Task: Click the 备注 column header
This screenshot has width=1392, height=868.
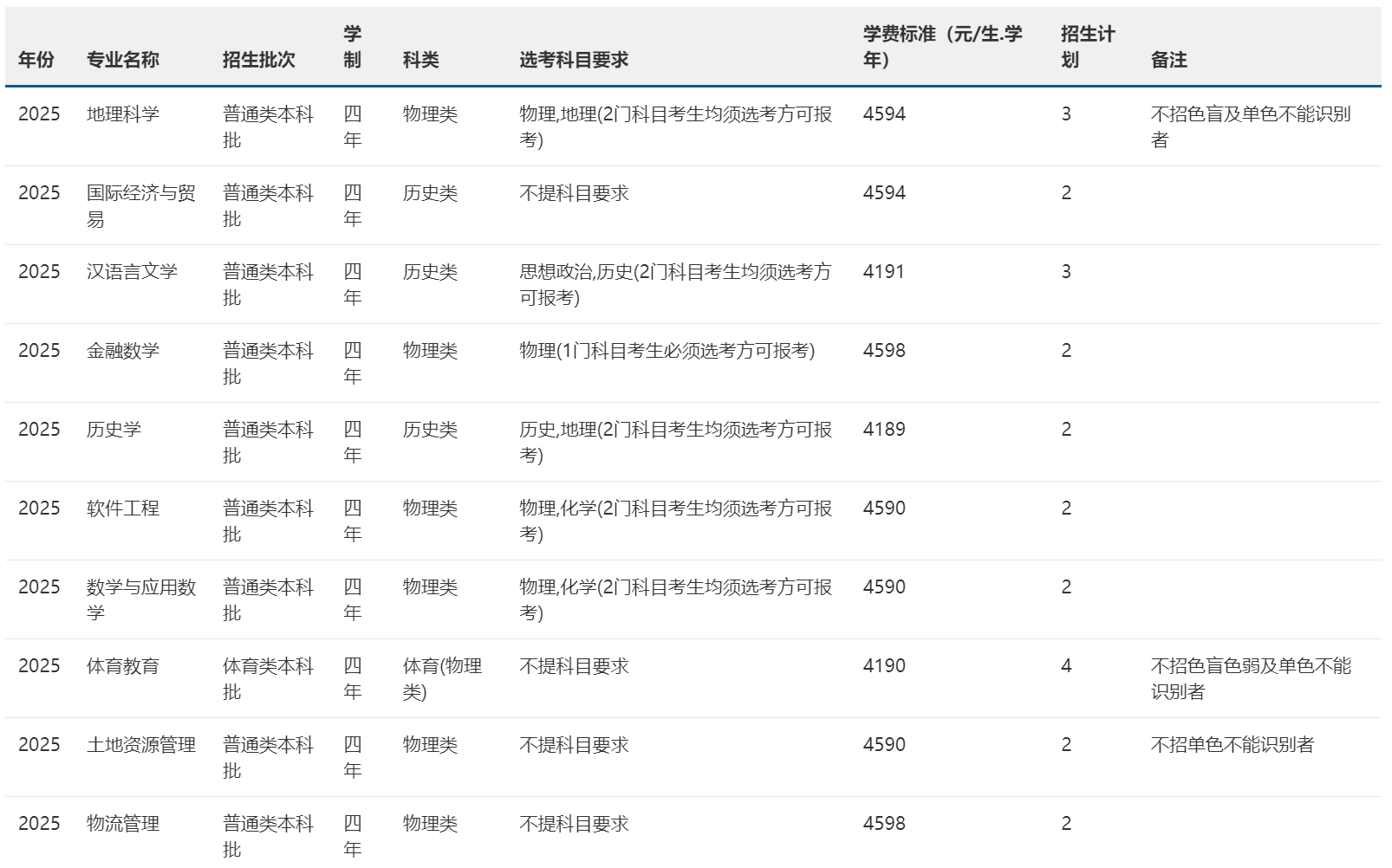Action: pos(1168,60)
